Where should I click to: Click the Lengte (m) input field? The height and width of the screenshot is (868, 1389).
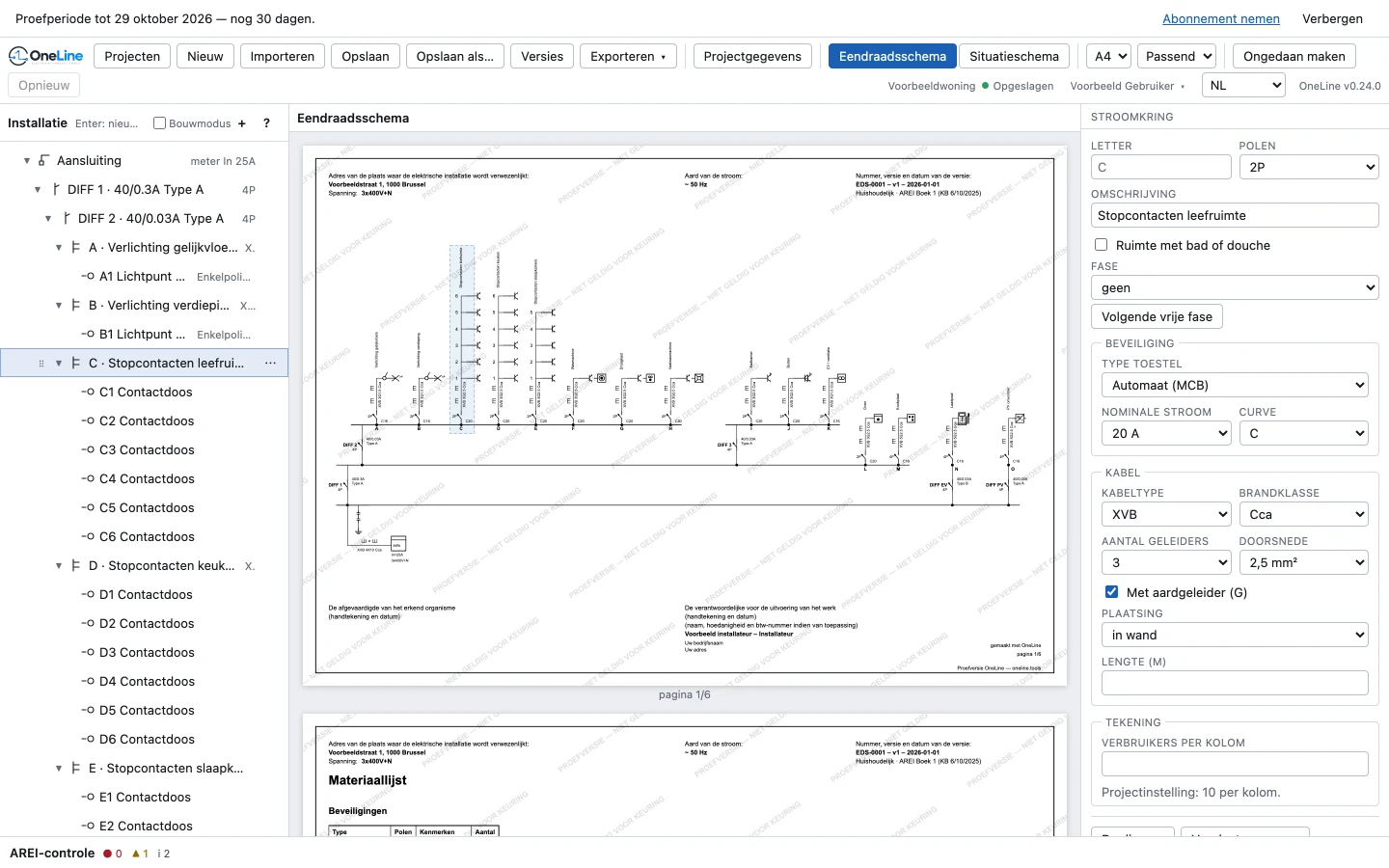tap(1235, 683)
